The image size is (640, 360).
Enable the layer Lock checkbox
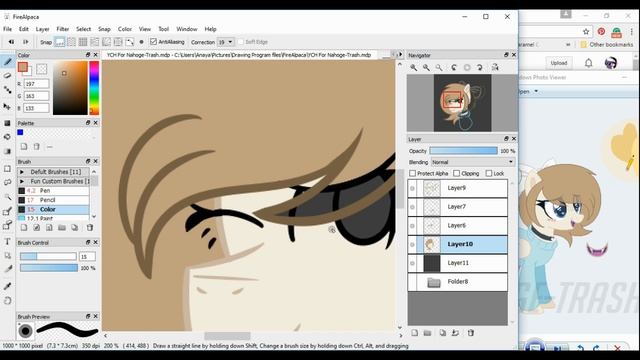coord(489,173)
